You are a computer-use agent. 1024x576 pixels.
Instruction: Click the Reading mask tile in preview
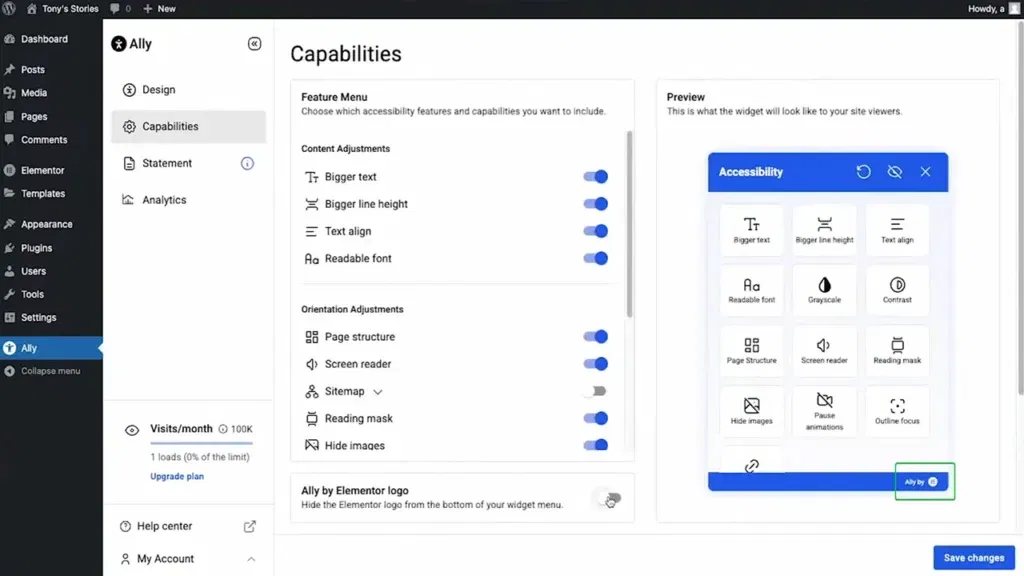pos(897,350)
